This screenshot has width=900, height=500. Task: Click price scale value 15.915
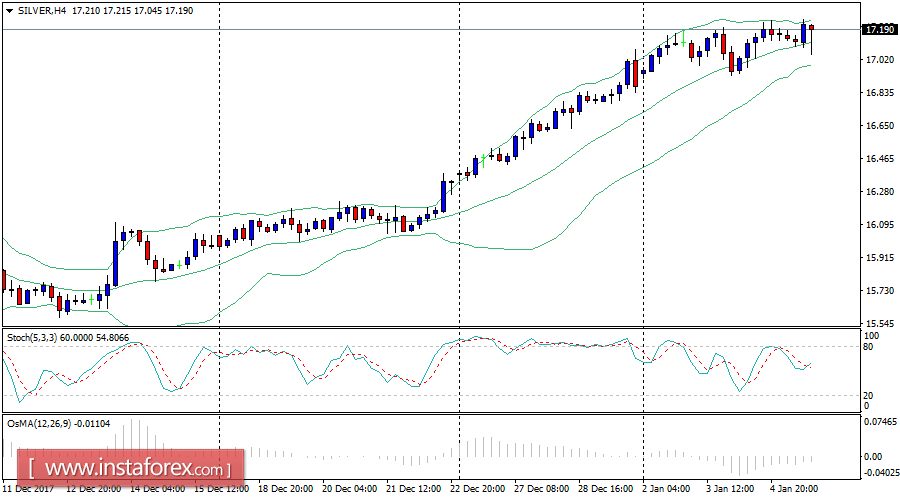pos(880,258)
